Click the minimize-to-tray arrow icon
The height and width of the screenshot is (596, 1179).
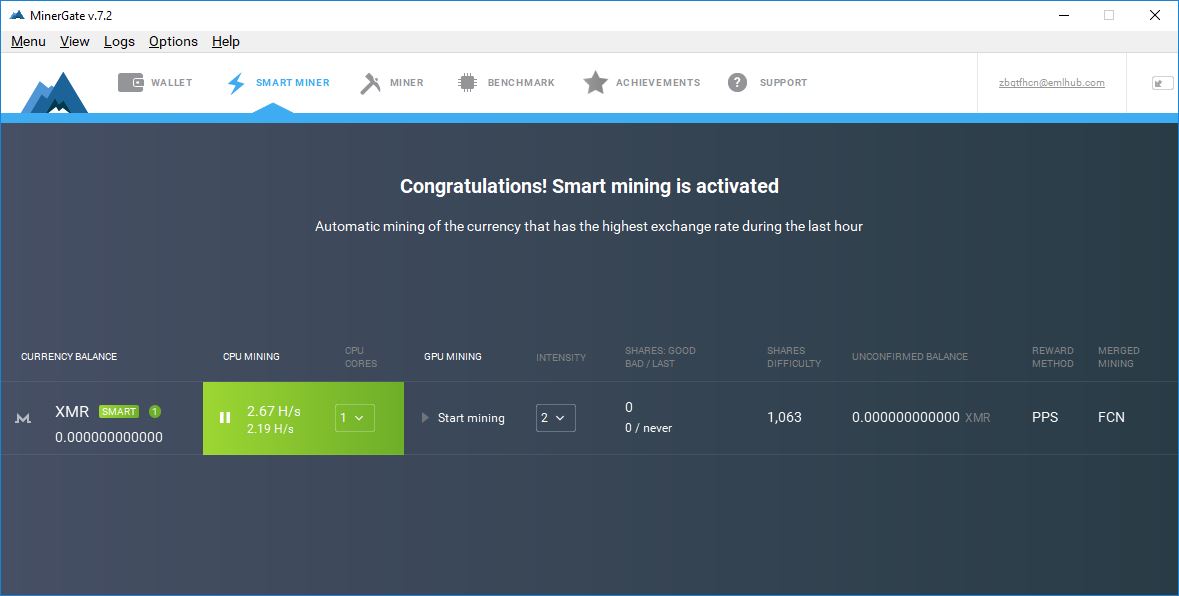(1160, 83)
